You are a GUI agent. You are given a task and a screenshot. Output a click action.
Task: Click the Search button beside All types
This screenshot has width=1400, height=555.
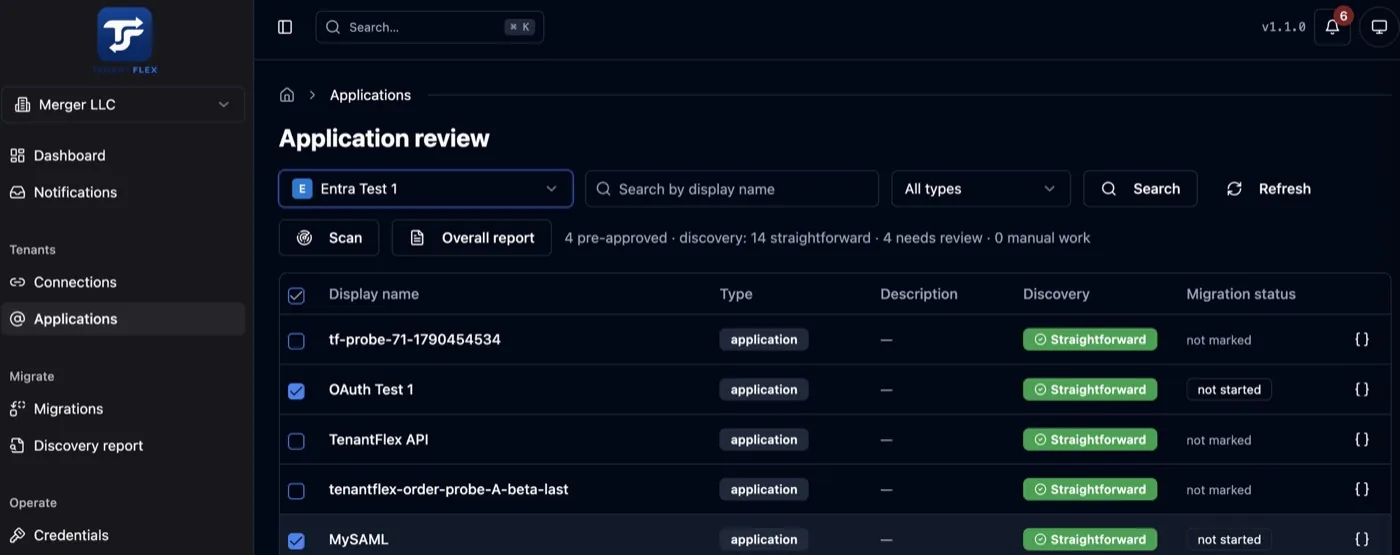coord(1140,189)
